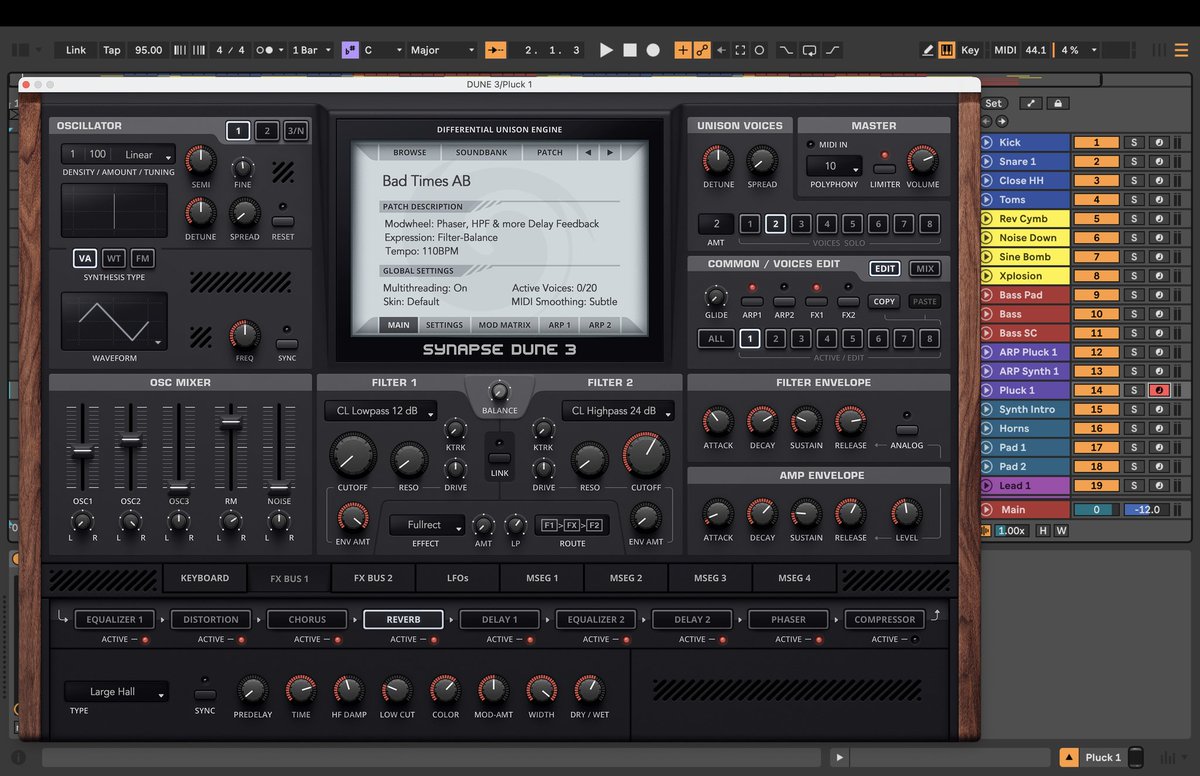
Task: Click COPY in common voices edit
Action: [x=884, y=301]
